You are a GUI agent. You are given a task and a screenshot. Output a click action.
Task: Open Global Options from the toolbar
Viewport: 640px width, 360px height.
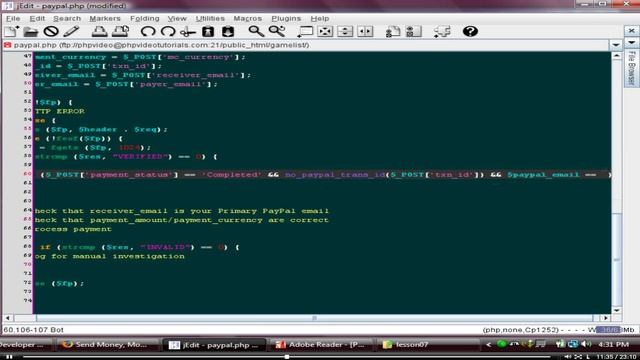[x=413, y=31]
